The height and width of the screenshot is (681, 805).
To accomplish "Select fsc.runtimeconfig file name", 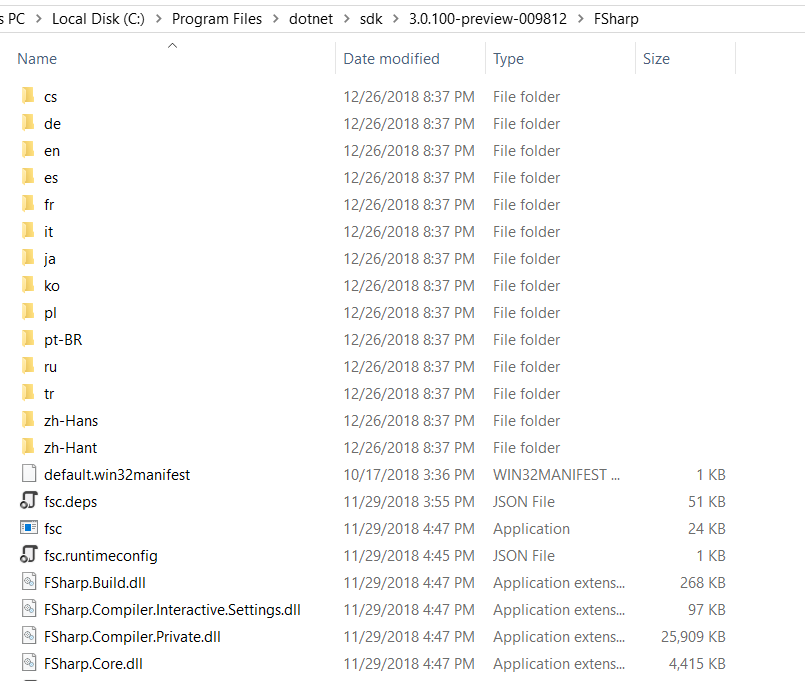I will tap(101, 556).
